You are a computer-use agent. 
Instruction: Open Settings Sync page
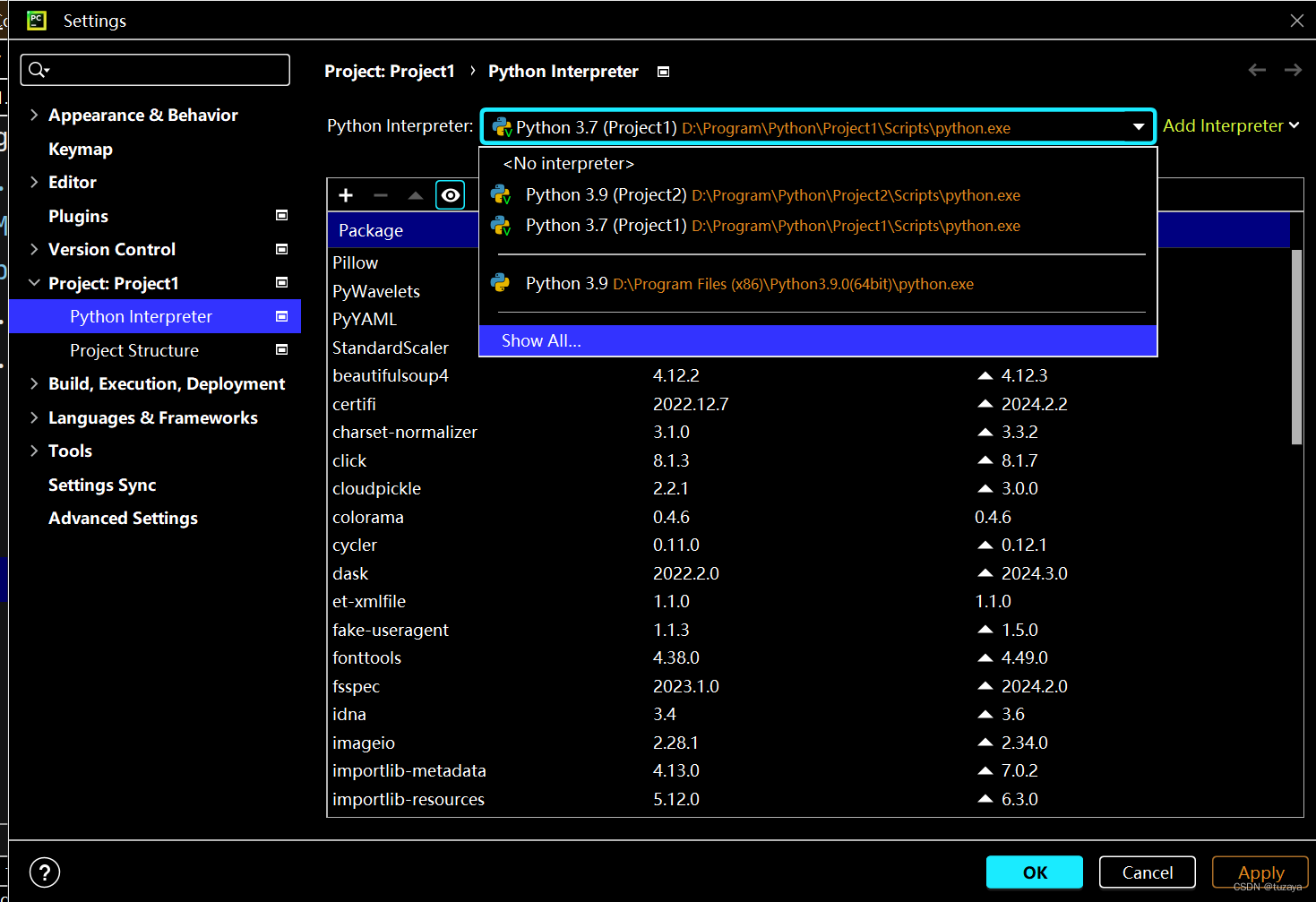pyautogui.click(x=102, y=485)
